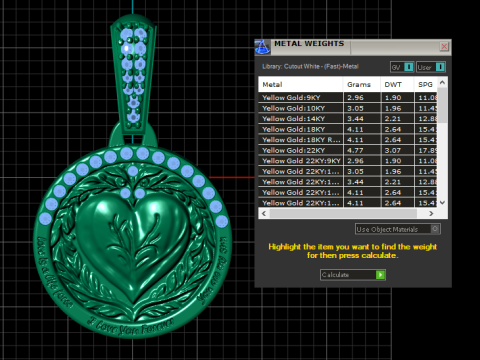Select the Yellow Gold:9KY row
This screenshot has width=480, height=360.
(348, 98)
